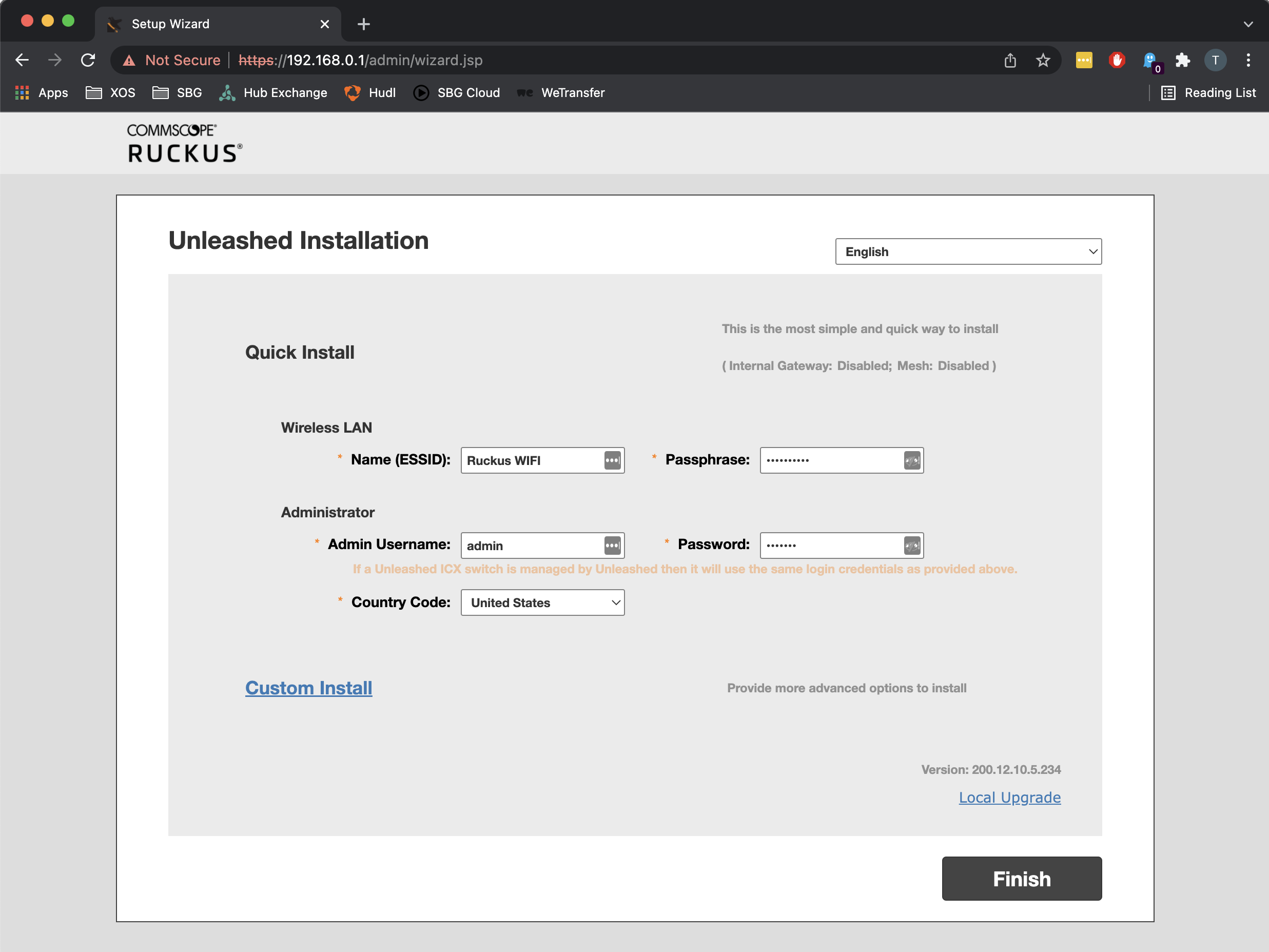Open the share page icon

[1010, 60]
